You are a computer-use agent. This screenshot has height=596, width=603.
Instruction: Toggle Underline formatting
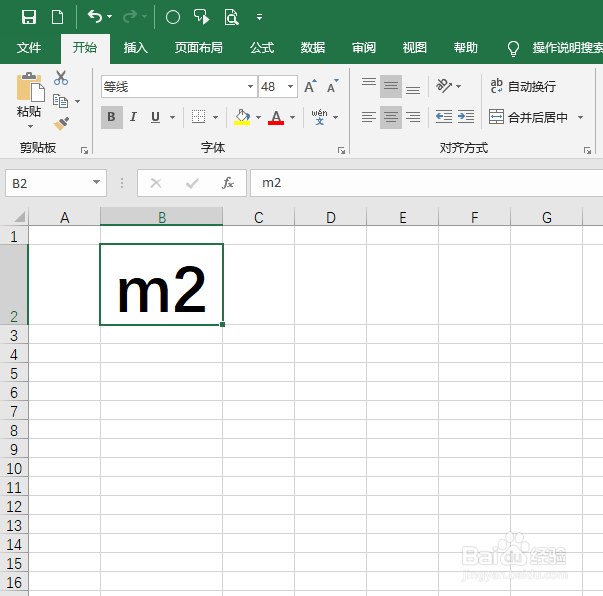pos(155,117)
